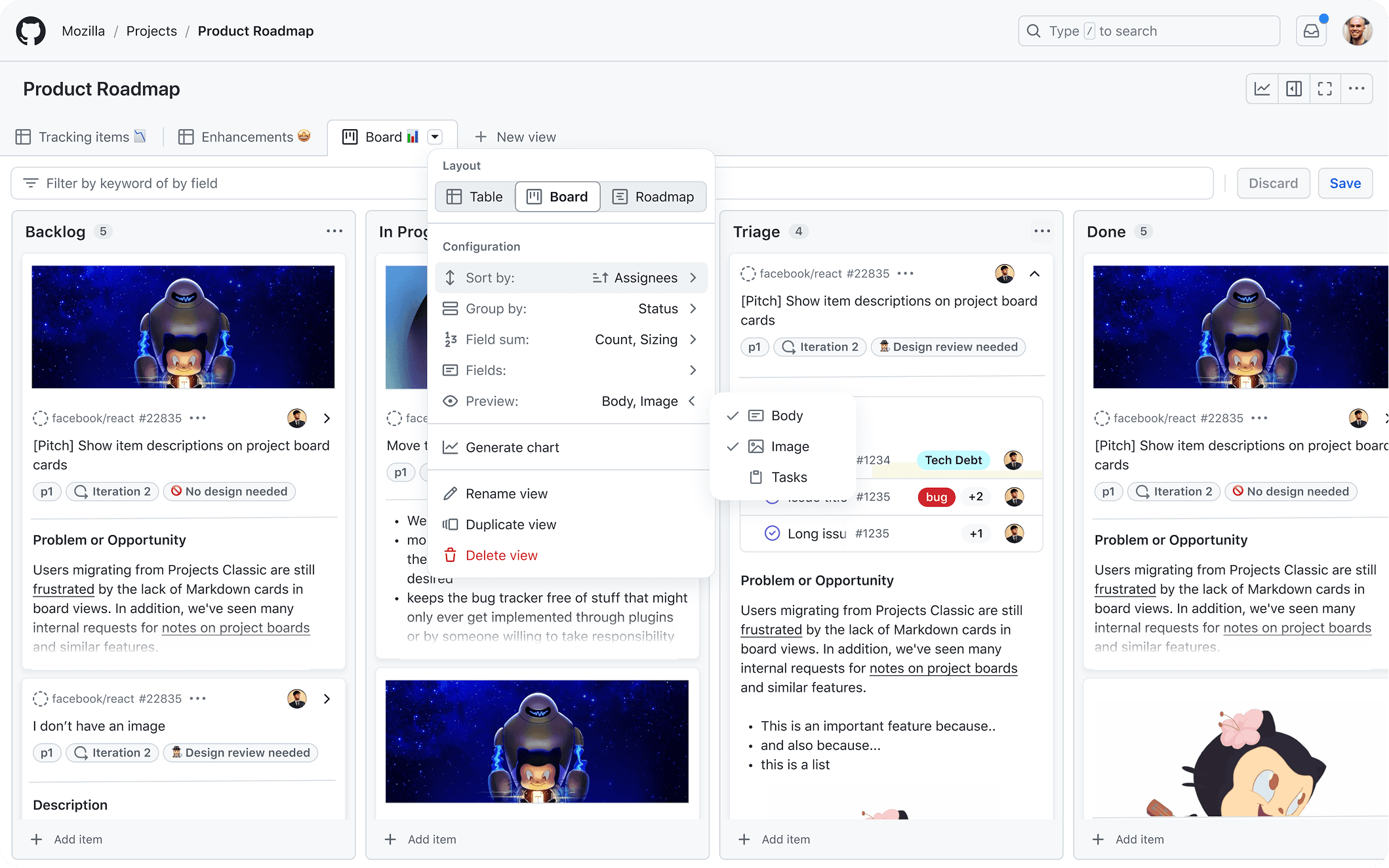Choose Rename view from menu

(571, 494)
